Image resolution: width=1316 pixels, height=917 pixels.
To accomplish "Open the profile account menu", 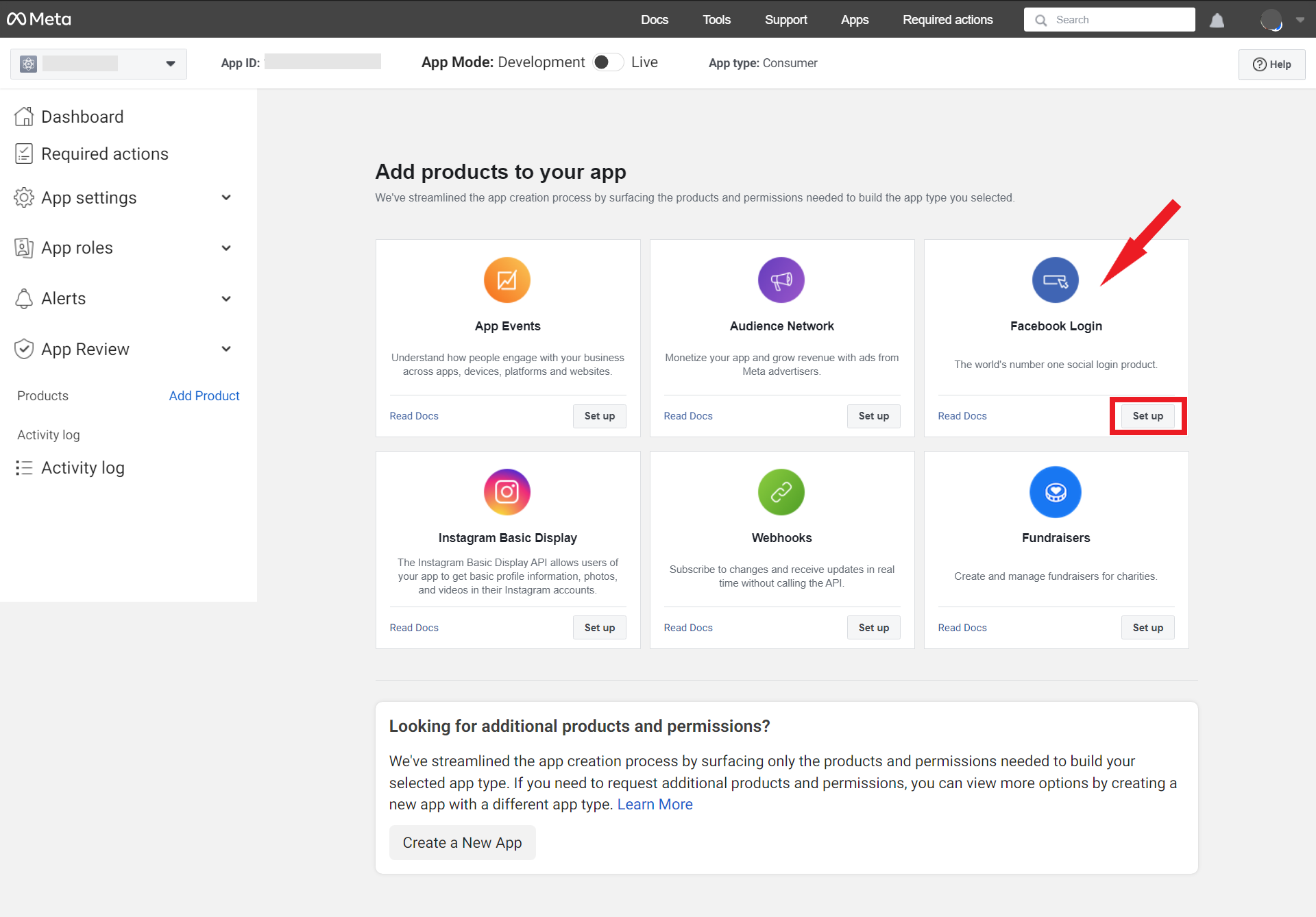I will pyautogui.click(x=1274, y=19).
